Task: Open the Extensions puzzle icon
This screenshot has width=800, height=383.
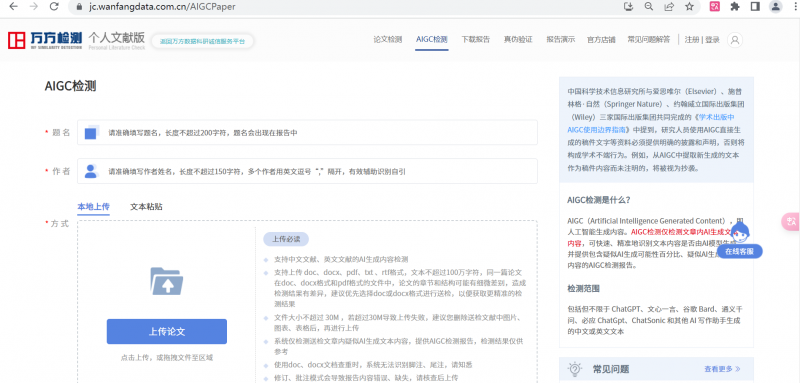Action: coord(735,7)
